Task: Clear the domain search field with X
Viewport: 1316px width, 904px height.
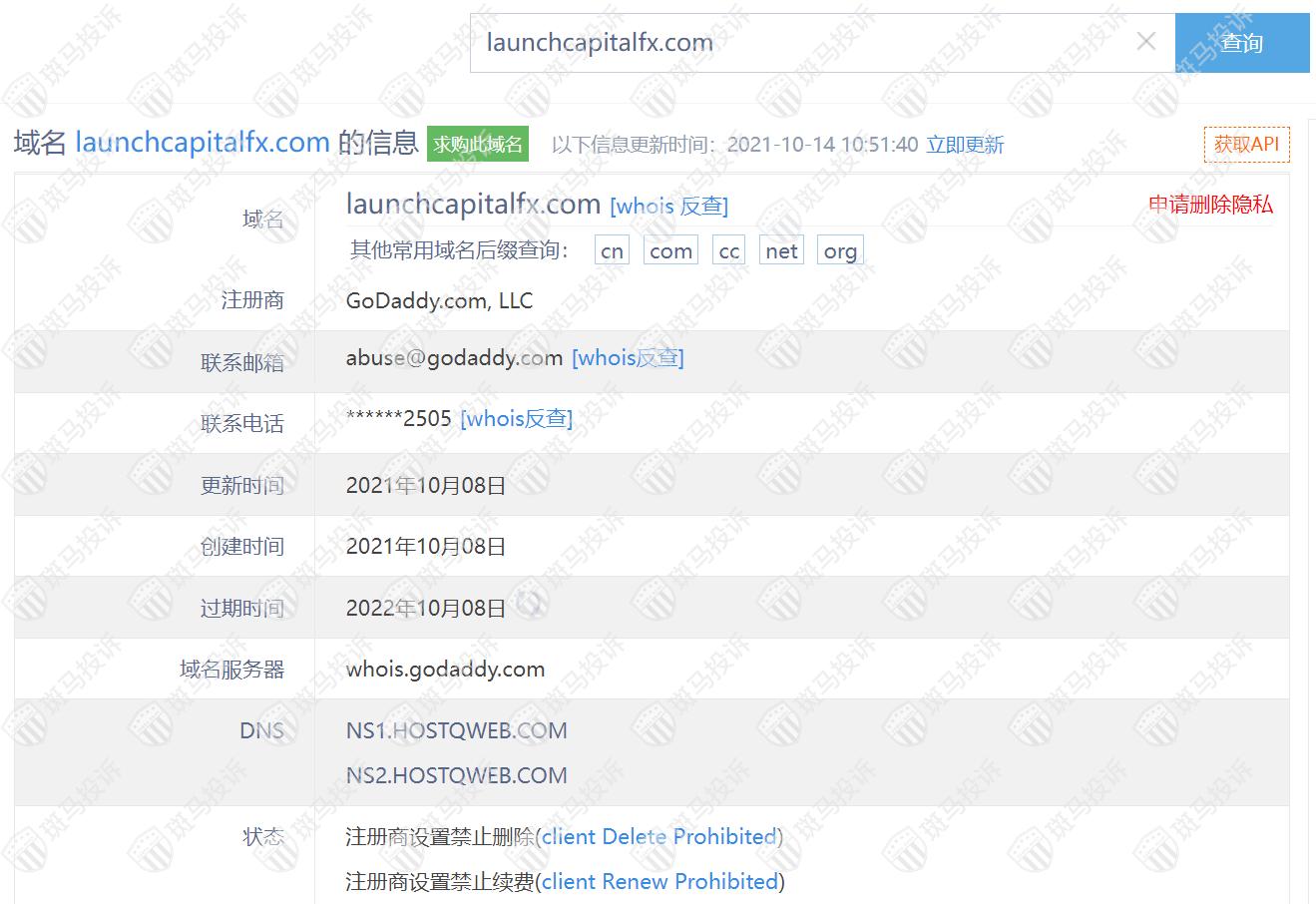Action: (1146, 42)
